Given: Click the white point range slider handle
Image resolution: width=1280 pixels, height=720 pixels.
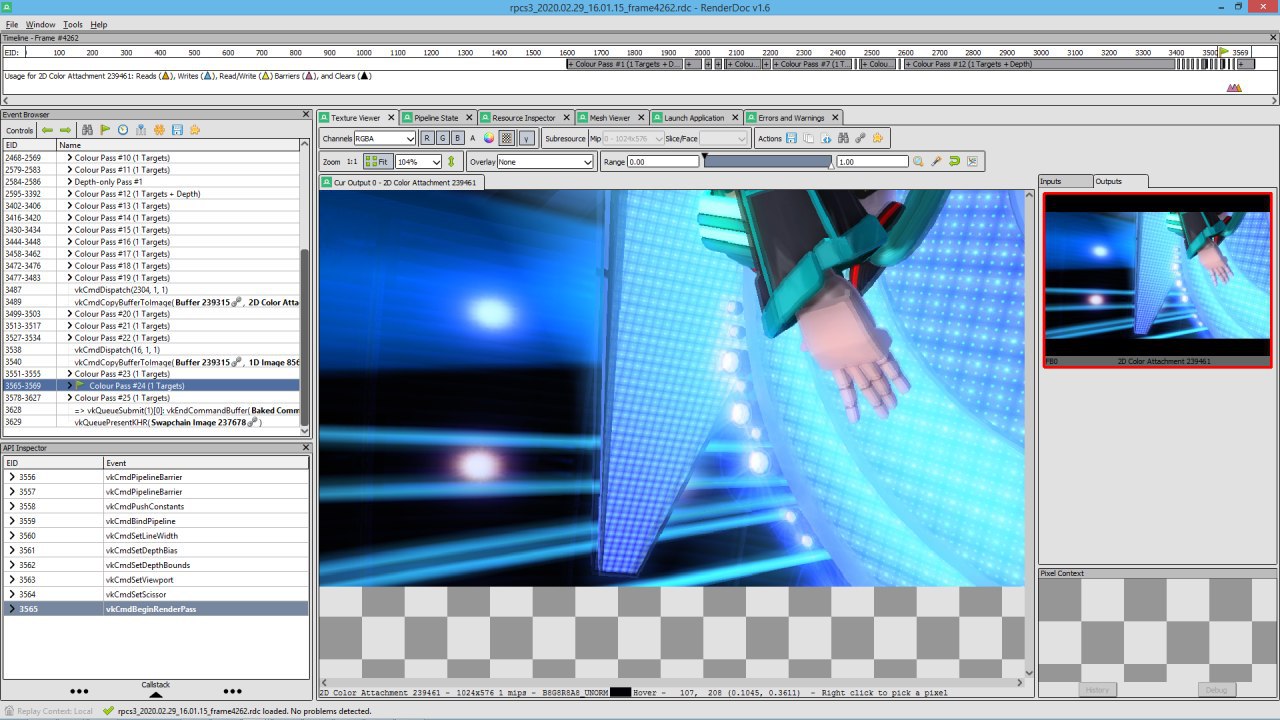Looking at the screenshot, I should tap(831, 166).
